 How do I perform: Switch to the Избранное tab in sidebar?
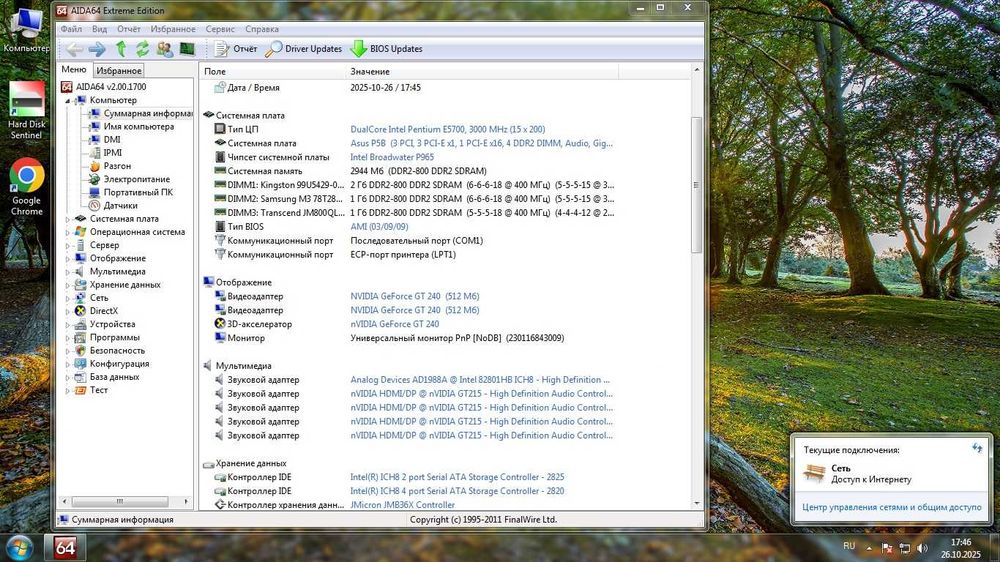coord(119,71)
